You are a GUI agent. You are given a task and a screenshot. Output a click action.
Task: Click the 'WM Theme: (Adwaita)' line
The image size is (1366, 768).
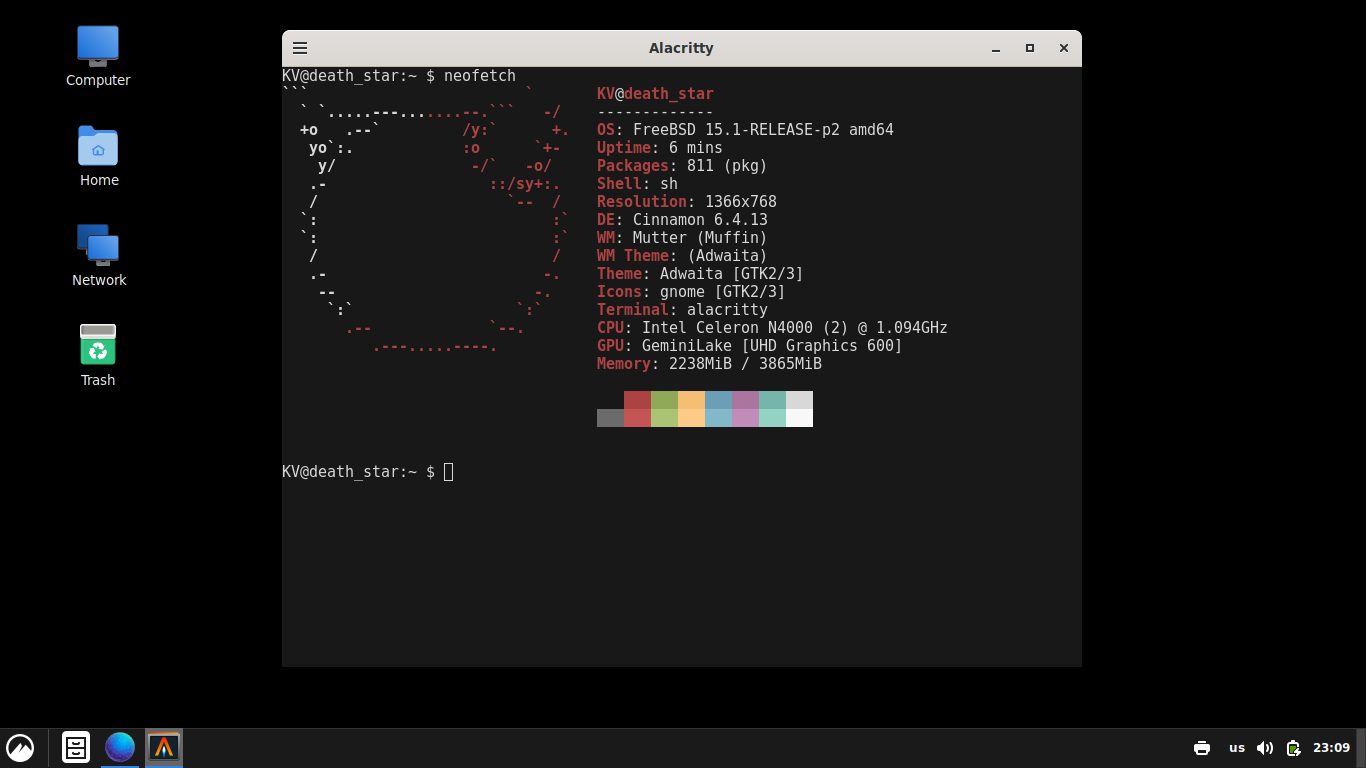pyautogui.click(x=682, y=256)
